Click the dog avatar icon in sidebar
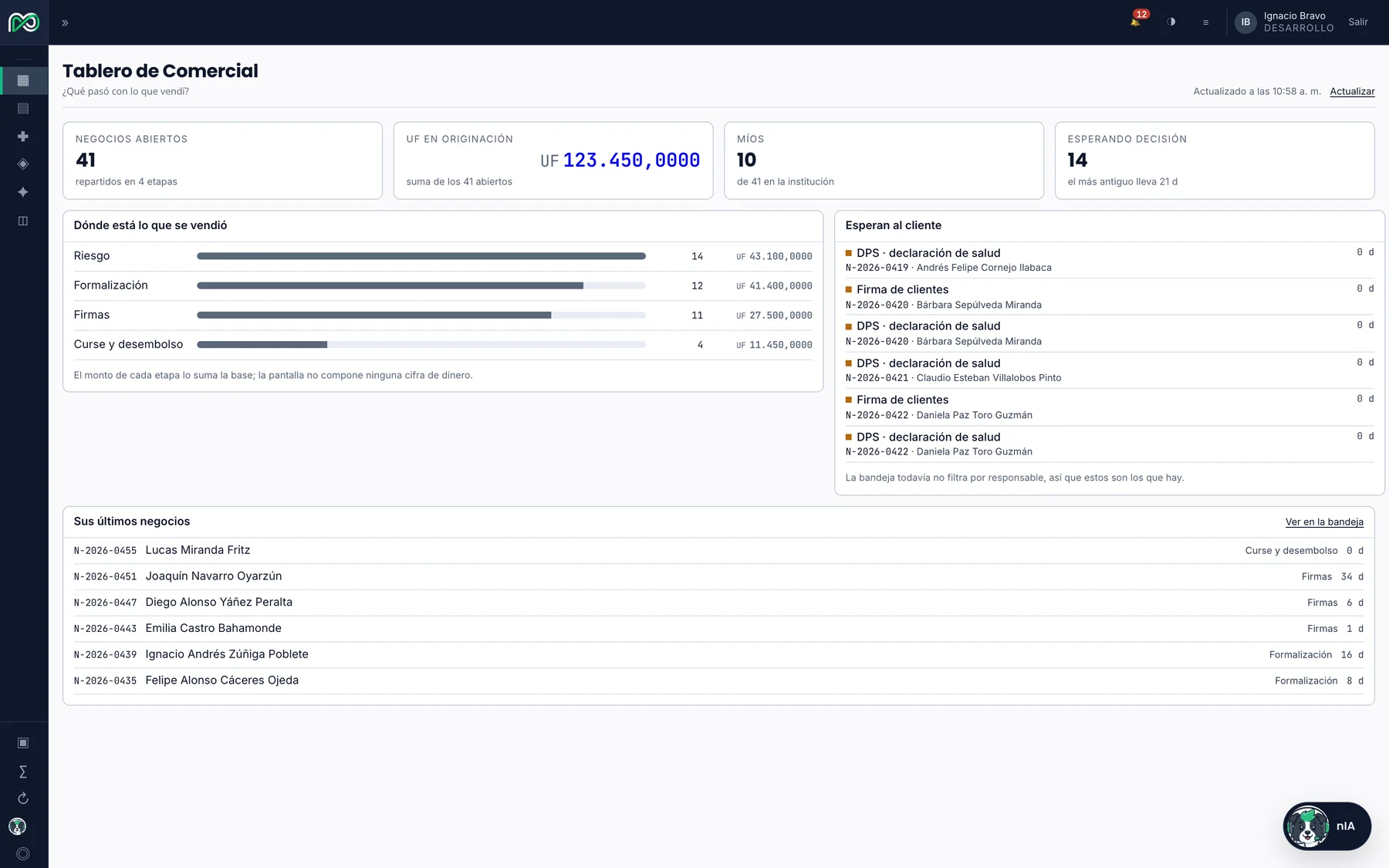Viewport: 1389px width, 868px height. point(18,826)
